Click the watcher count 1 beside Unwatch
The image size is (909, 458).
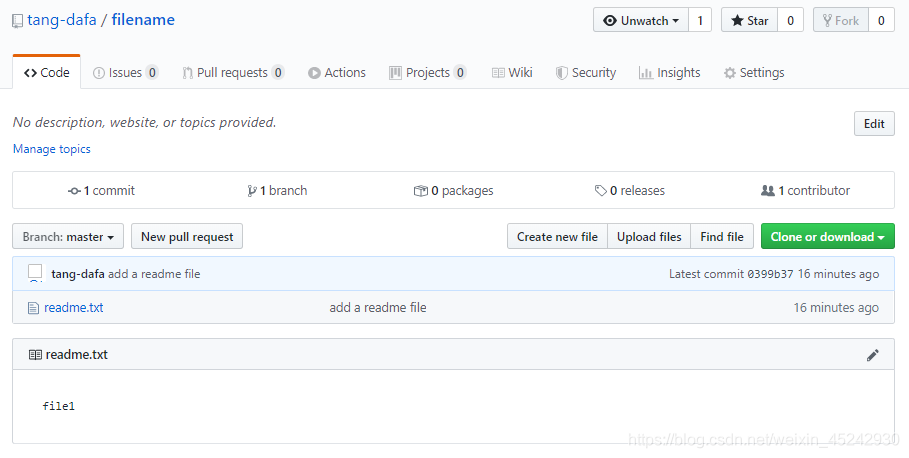pos(700,20)
